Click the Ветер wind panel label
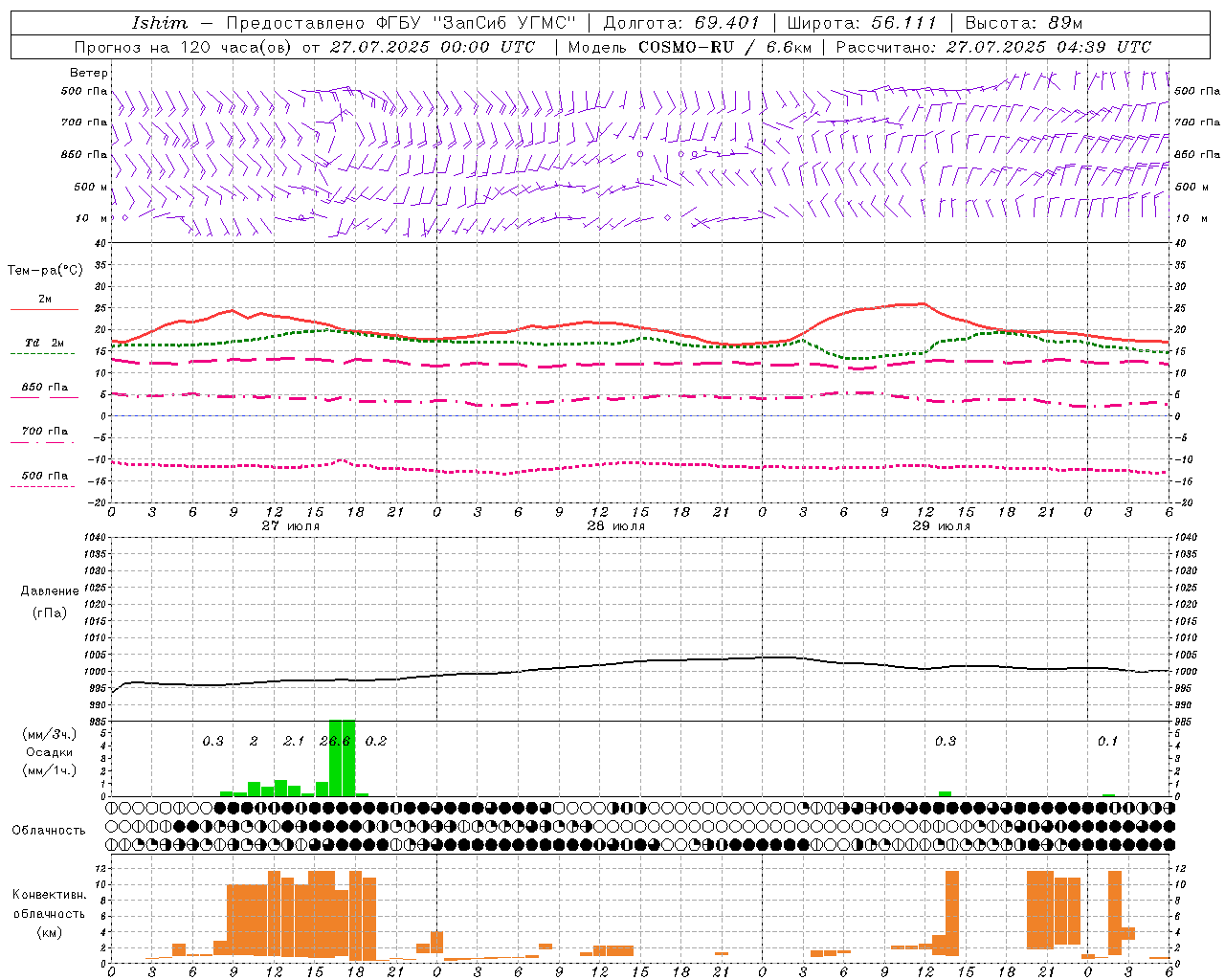The width and height of the screenshot is (1225, 980). 89,73
